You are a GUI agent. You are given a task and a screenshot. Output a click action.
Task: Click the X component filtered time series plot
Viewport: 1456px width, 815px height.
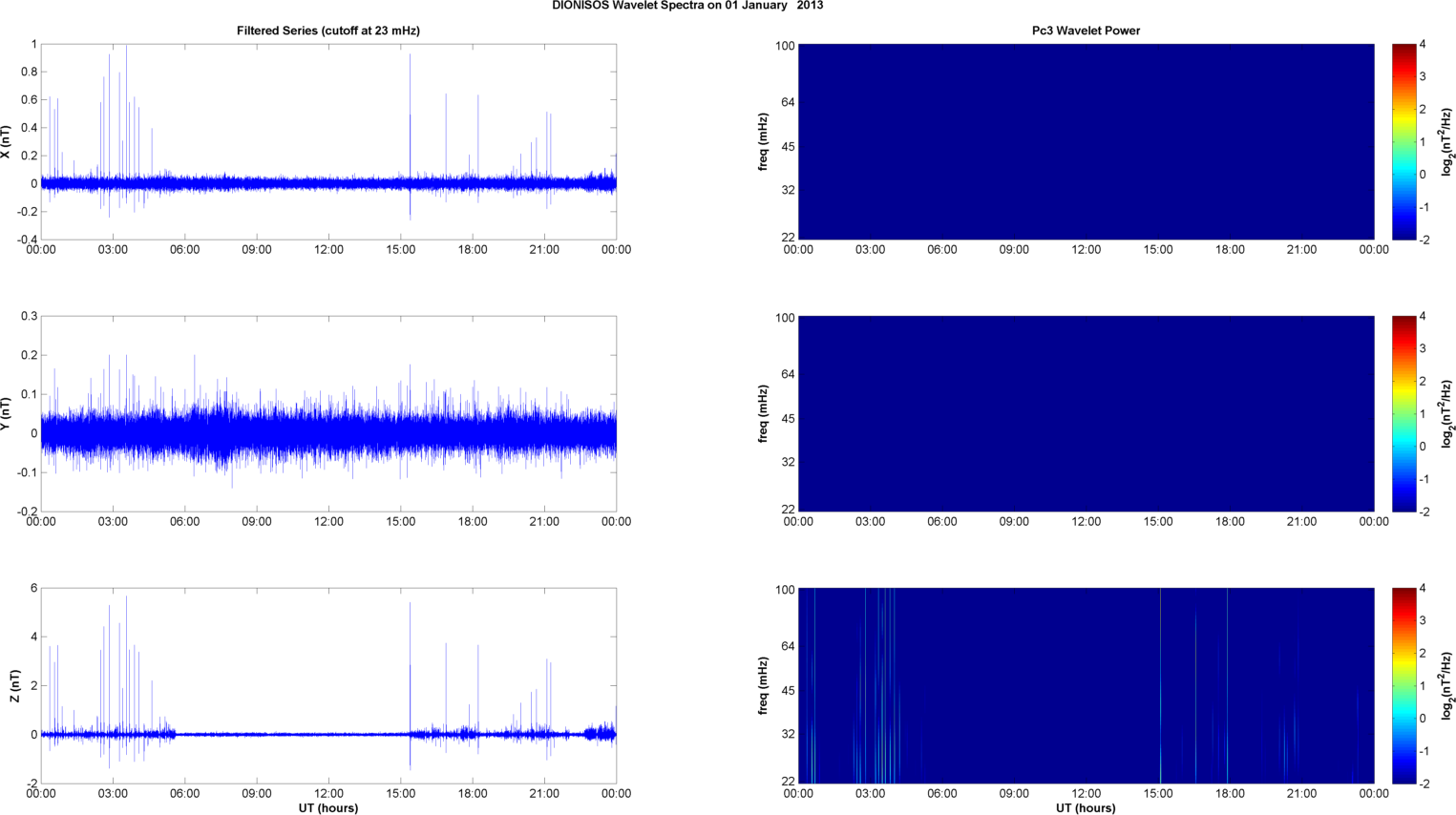pyautogui.click(x=328, y=142)
